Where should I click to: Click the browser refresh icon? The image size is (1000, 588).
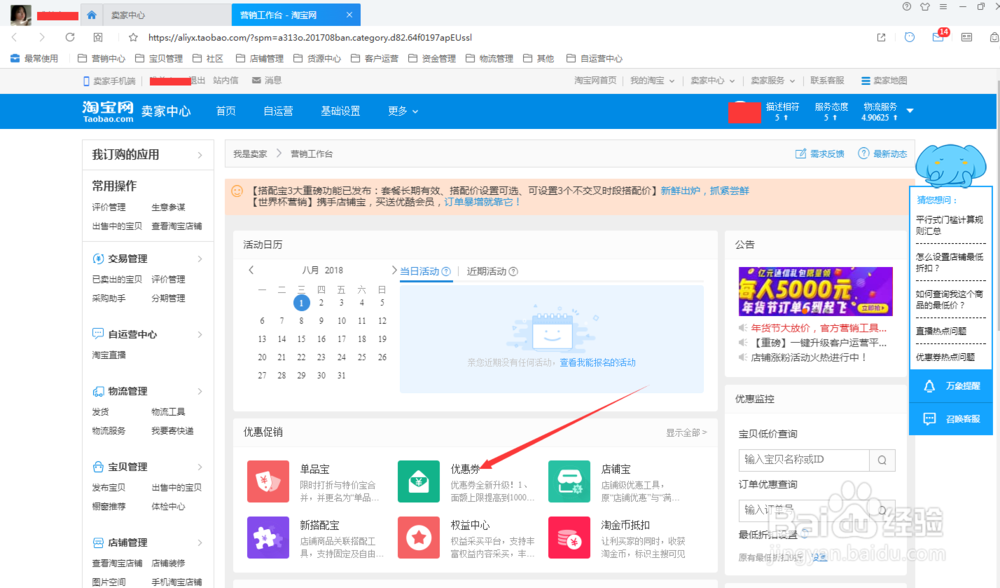tap(70, 37)
